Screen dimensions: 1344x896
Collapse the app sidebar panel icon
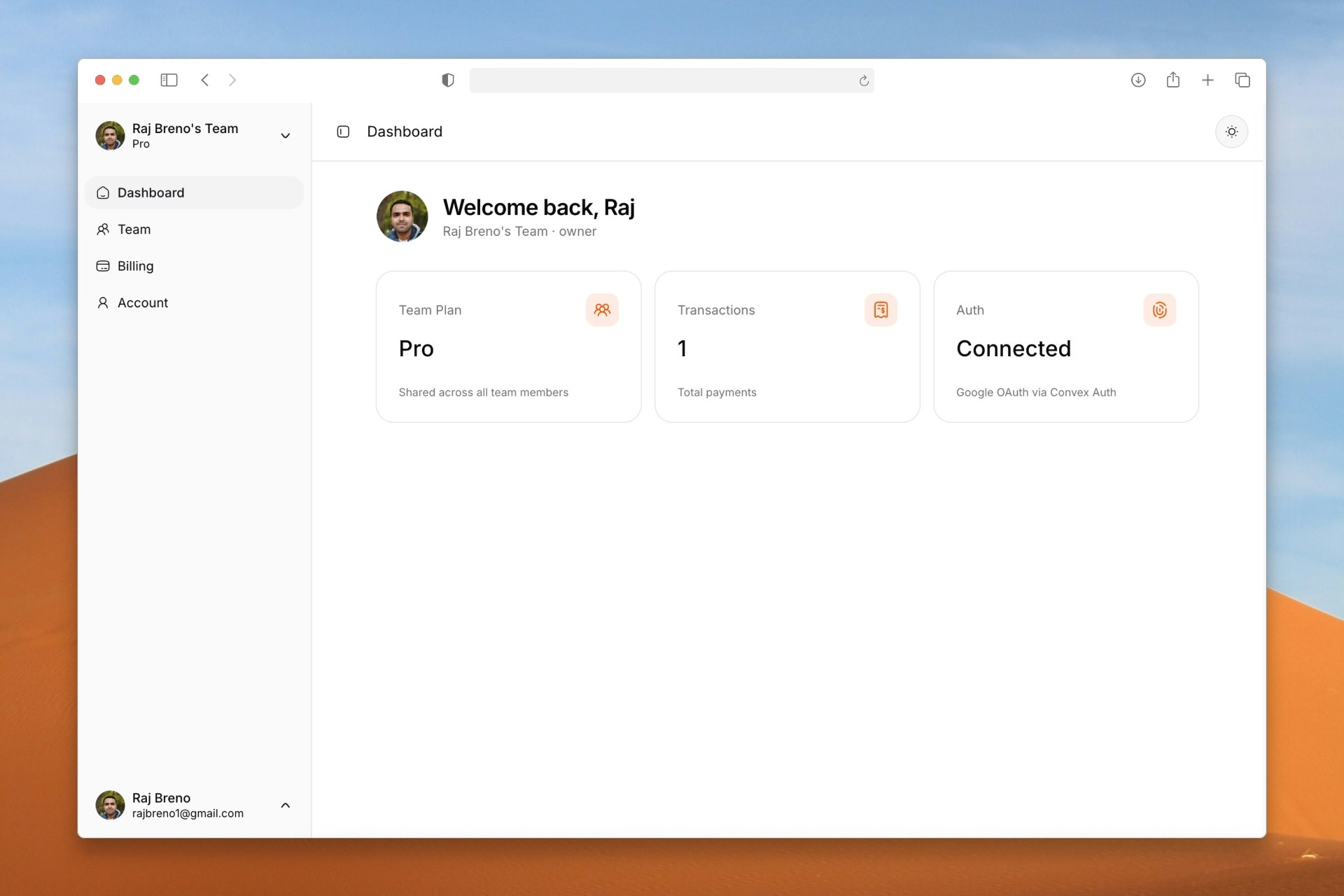[343, 132]
